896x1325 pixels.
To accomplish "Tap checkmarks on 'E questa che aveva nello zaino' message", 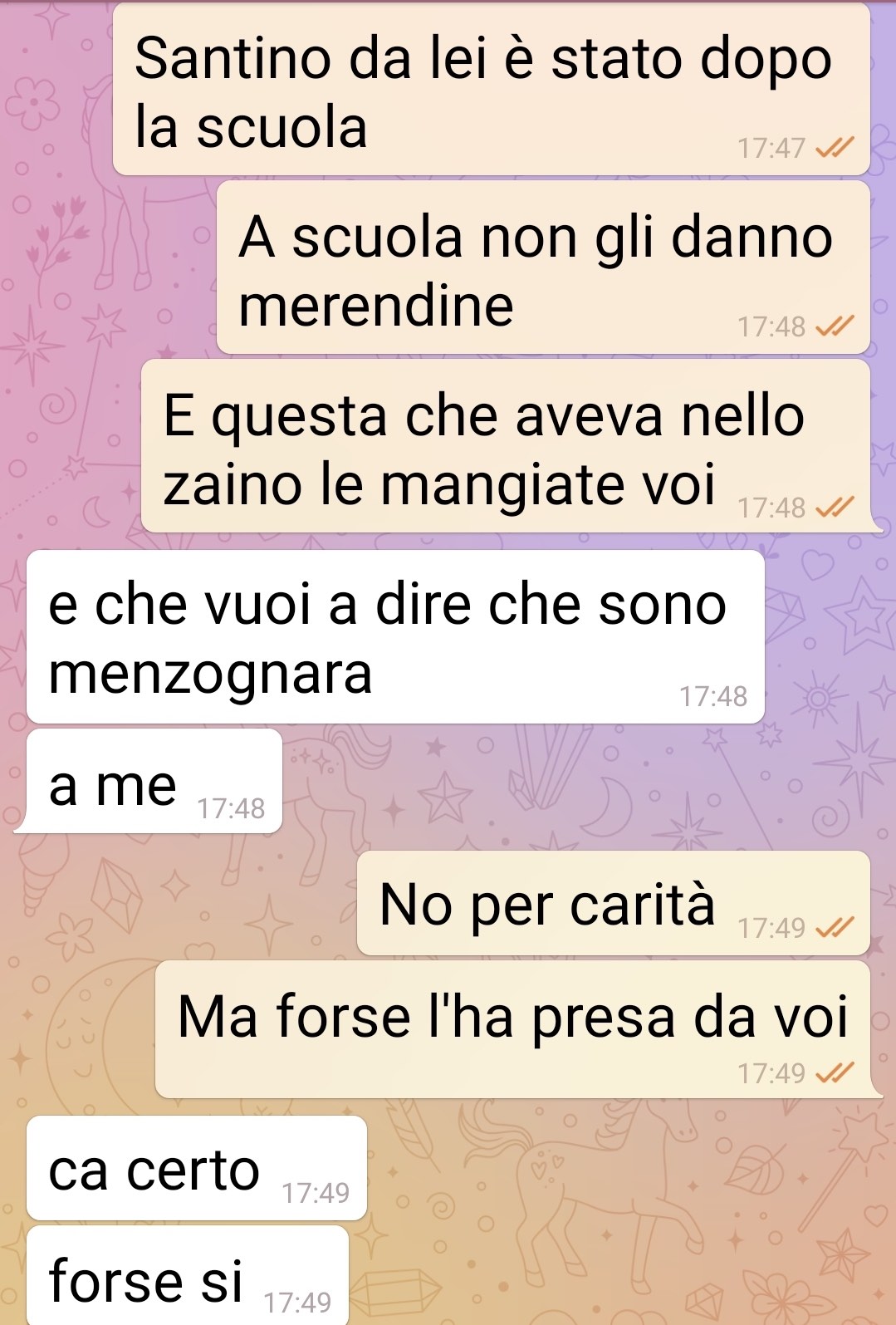I will tap(834, 507).
